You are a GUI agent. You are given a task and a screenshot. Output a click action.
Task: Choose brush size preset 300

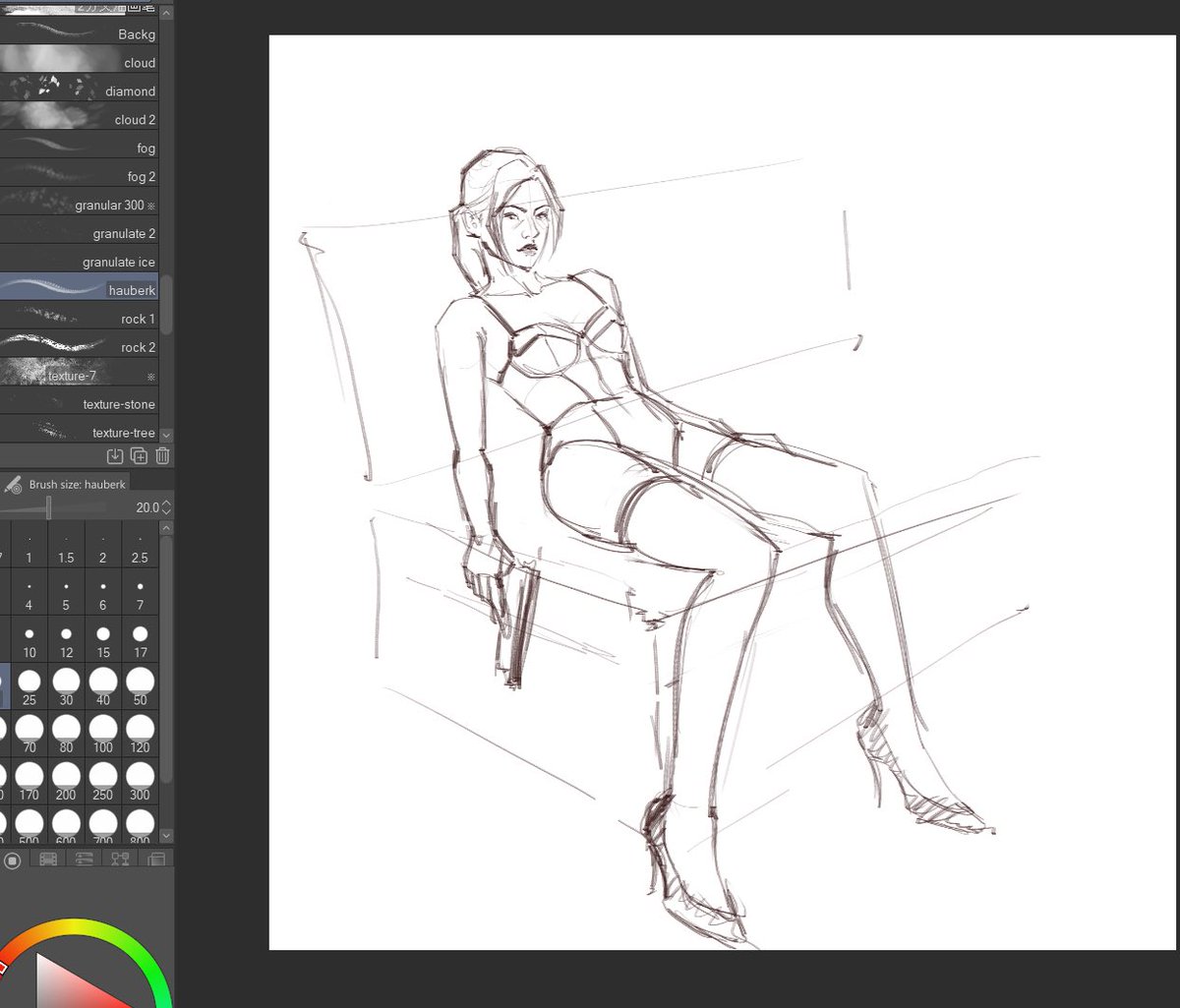[140, 783]
